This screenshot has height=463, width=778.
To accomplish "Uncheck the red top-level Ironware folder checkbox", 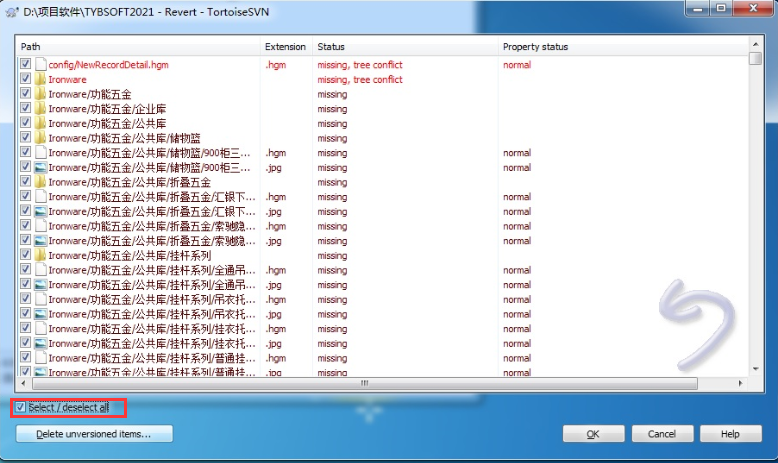I will point(25,78).
